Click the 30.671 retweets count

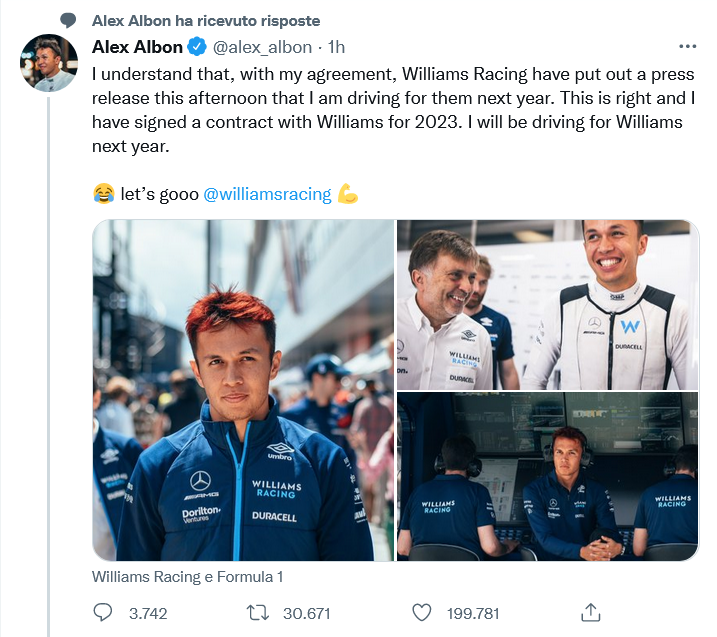[306, 613]
